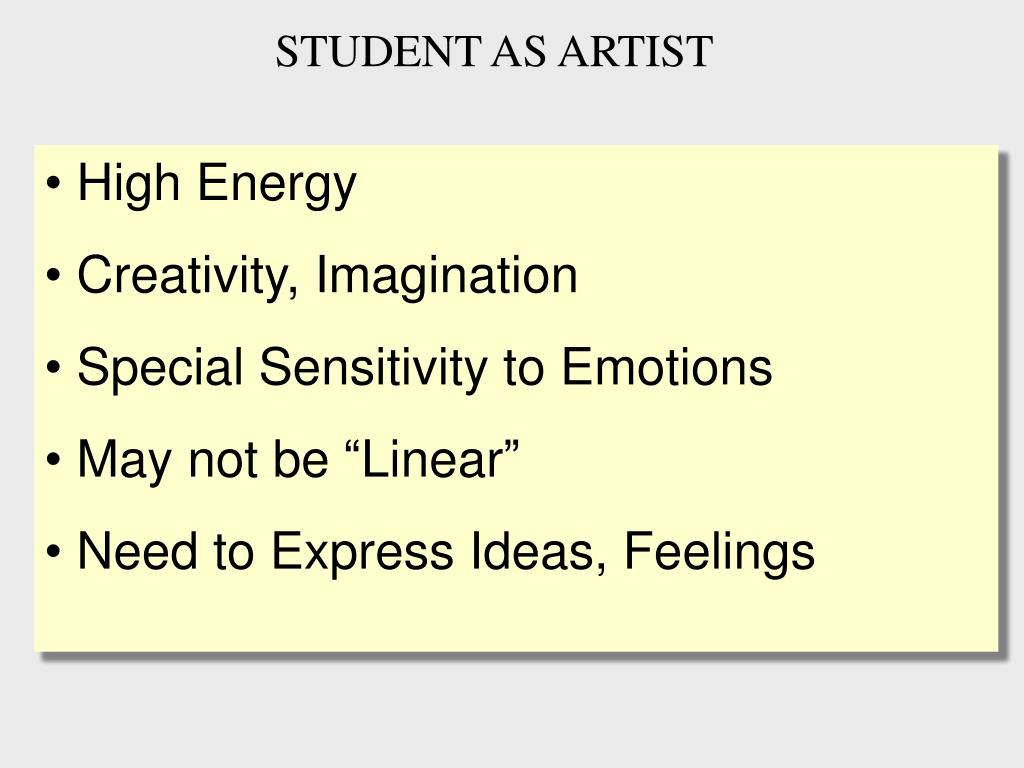The height and width of the screenshot is (768, 1024).
Task: Click the word 'Feelings' in the last bullet
Action: point(720,553)
